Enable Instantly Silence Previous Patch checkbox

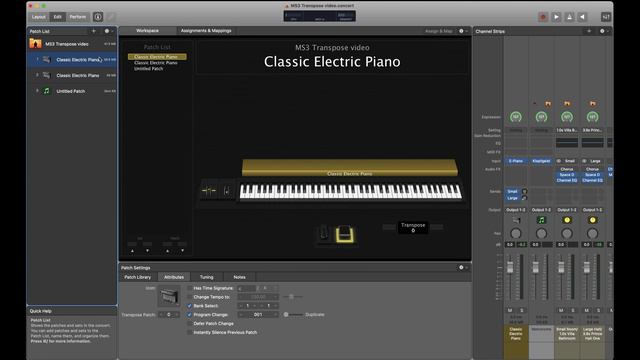(189, 332)
